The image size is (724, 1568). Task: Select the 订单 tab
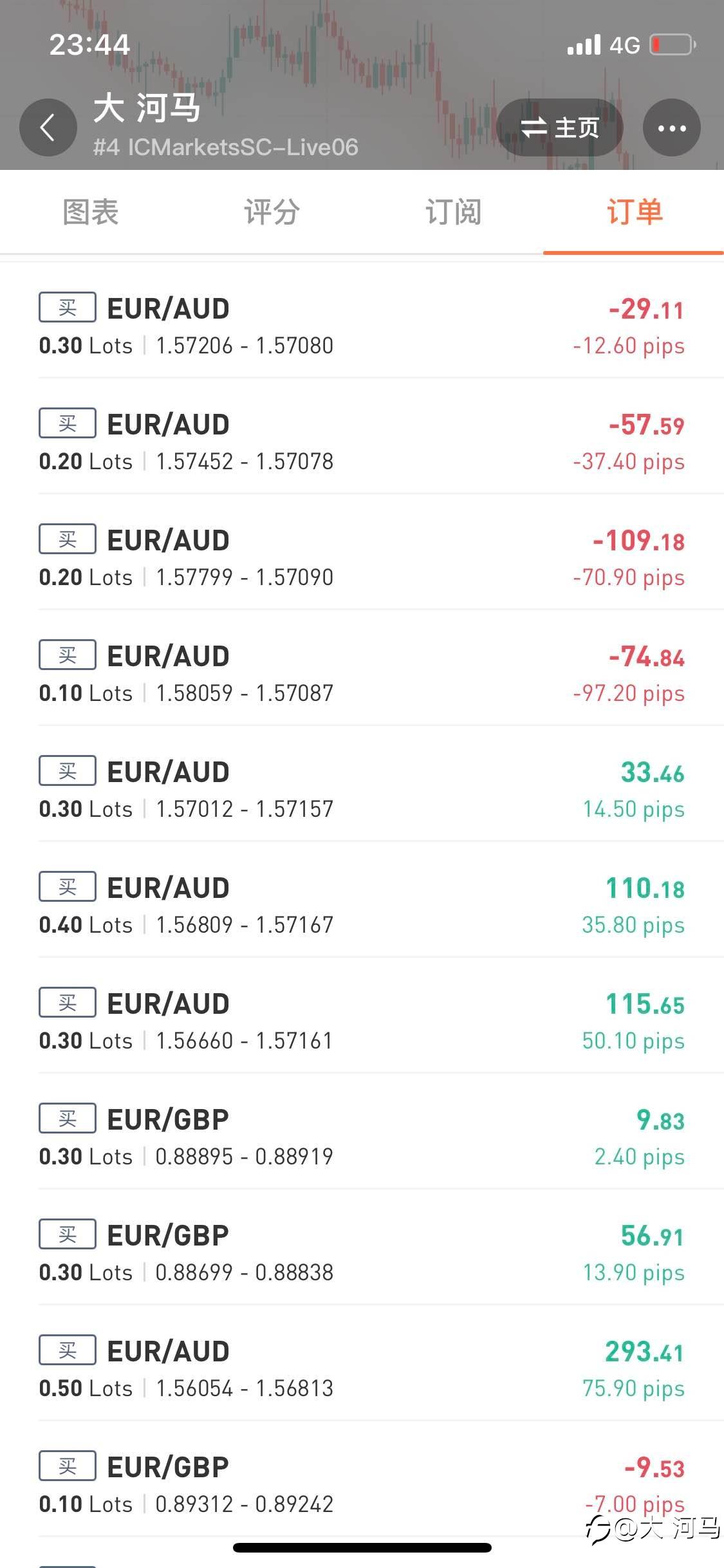click(x=634, y=212)
